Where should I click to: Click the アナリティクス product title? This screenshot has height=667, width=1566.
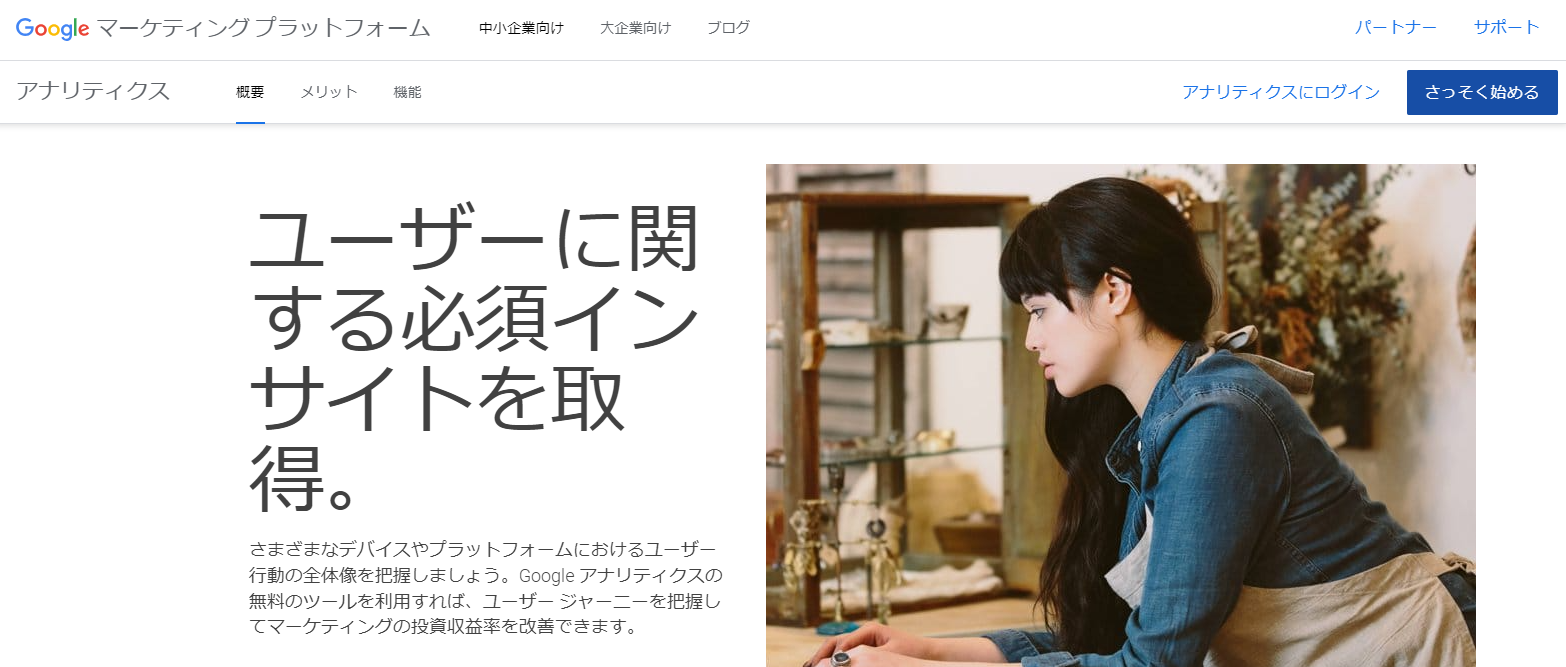(93, 92)
